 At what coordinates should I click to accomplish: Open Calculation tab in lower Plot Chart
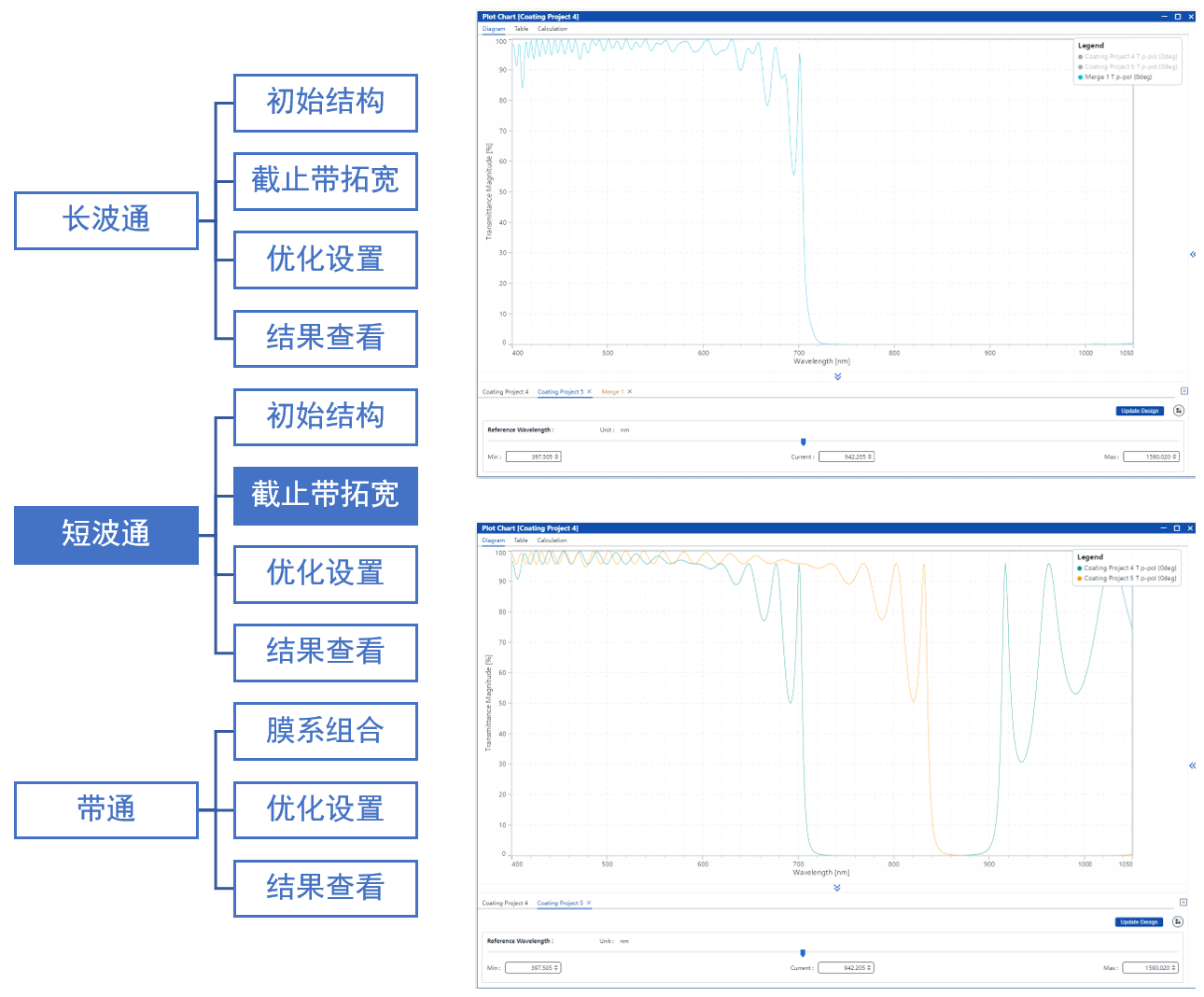click(x=552, y=541)
